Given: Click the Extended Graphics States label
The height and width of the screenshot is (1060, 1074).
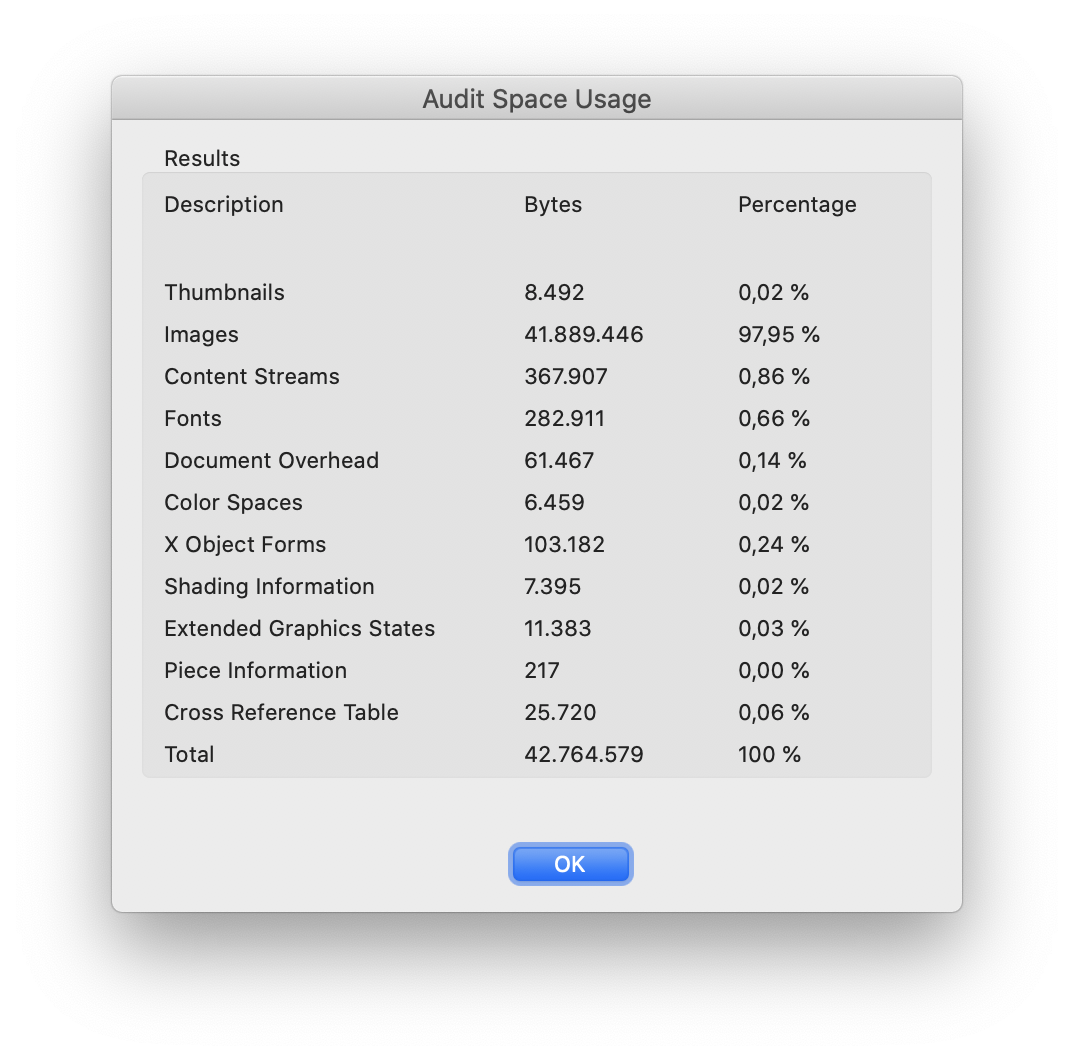Looking at the screenshot, I should click(299, 628).
